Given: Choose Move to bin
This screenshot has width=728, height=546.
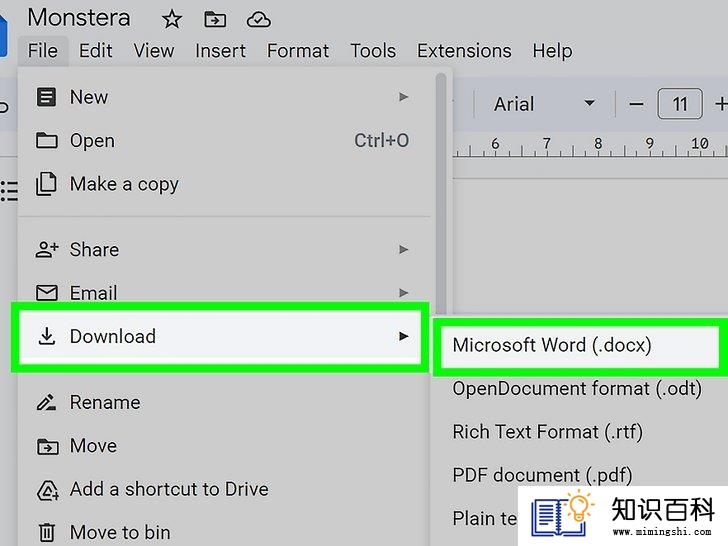Looking at the screenshot, I should point(223,532).
